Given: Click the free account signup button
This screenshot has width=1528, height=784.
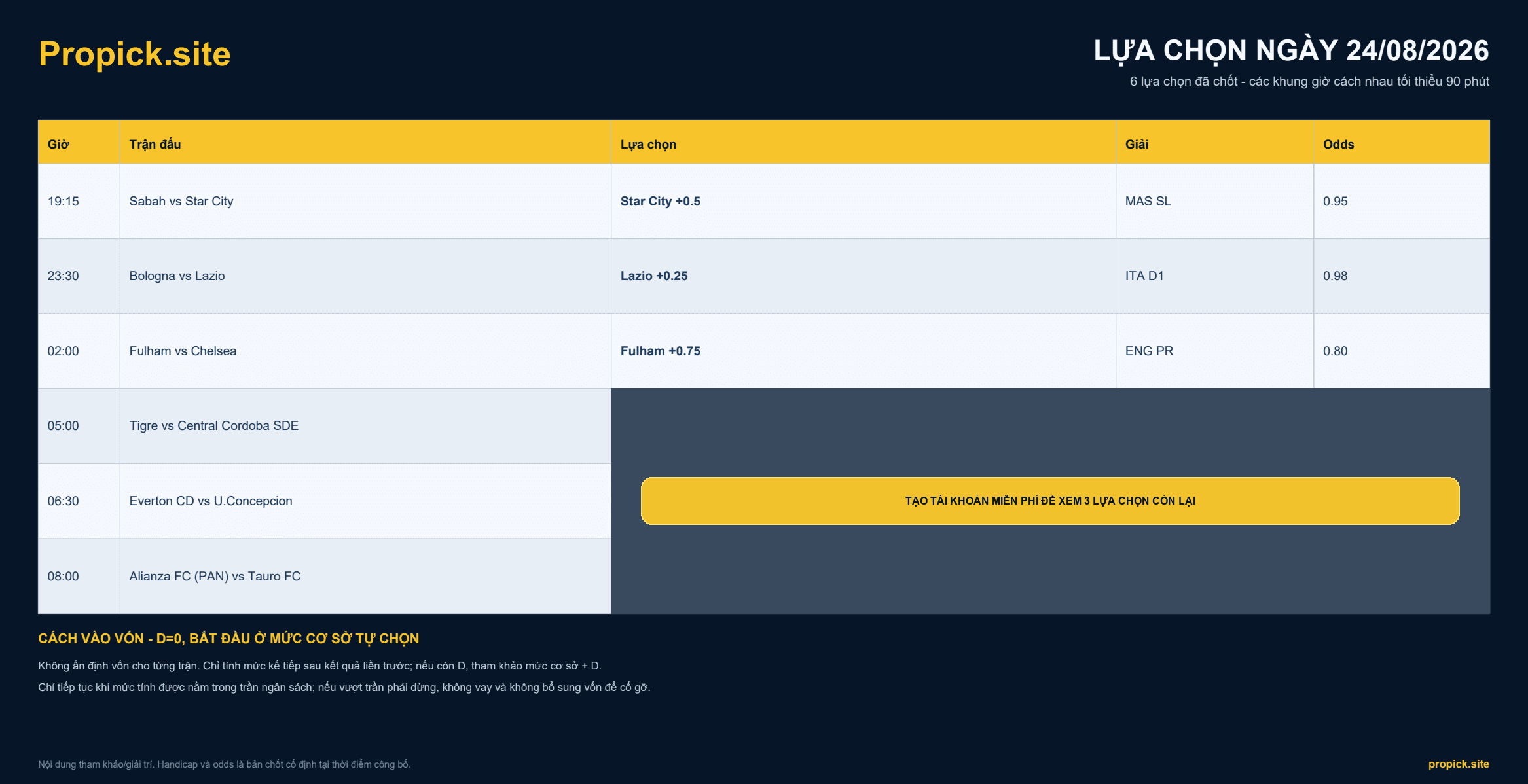Looking at the screenshot, I should point(1050,501).
